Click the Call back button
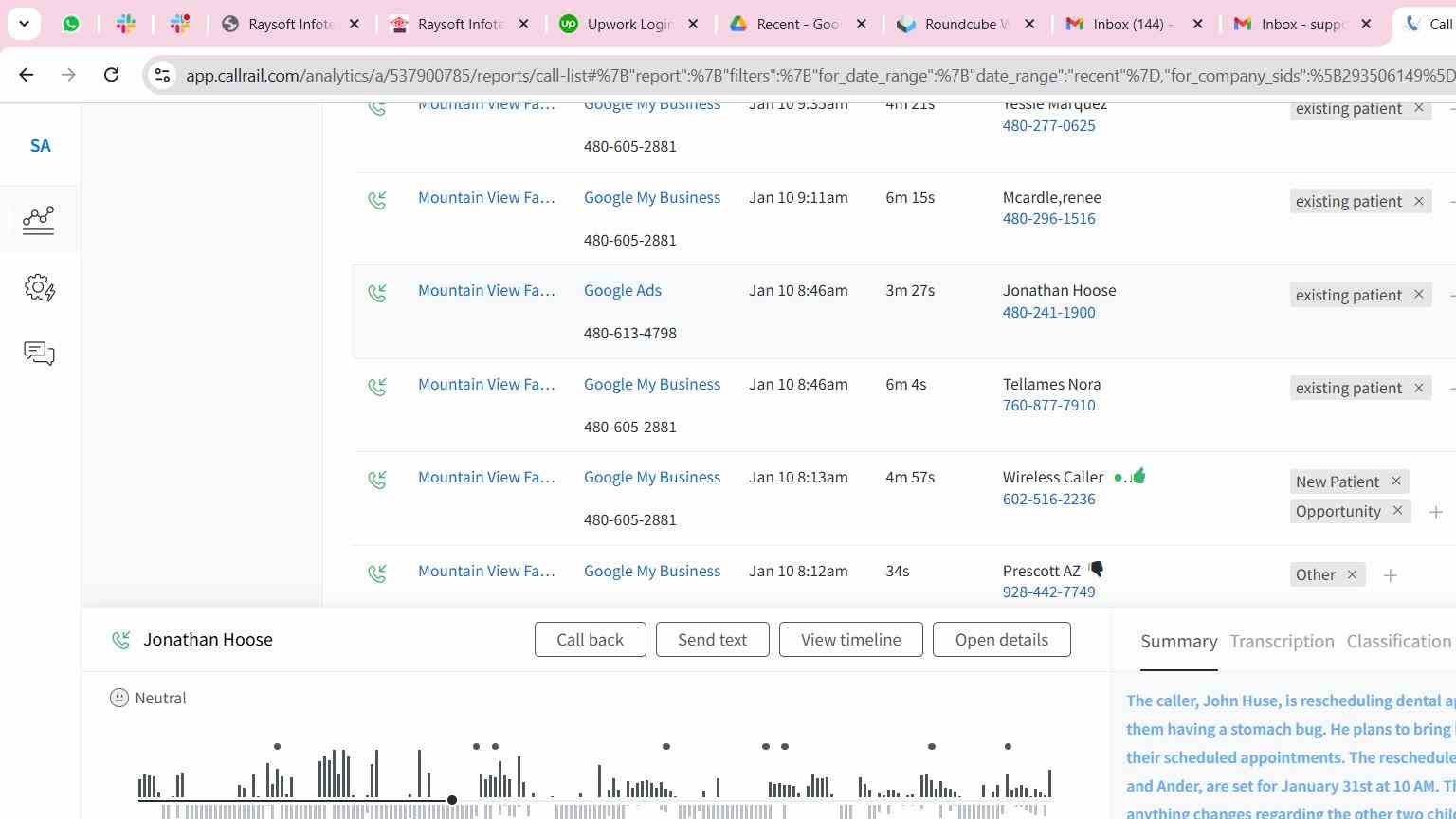This screenshot has width=1456, height=819. tap(591, 640)
